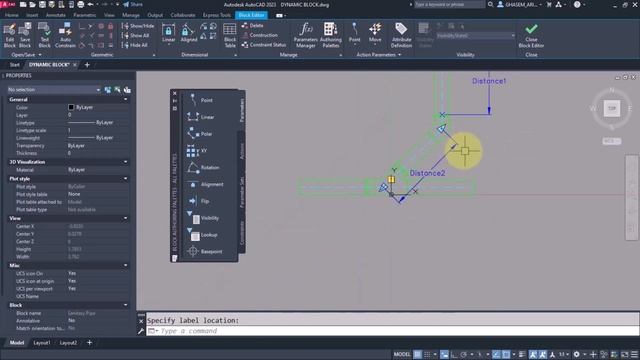Select the Move action in the ribbon
Viewport: 640px width, 360px height.
tap(375, 33)
